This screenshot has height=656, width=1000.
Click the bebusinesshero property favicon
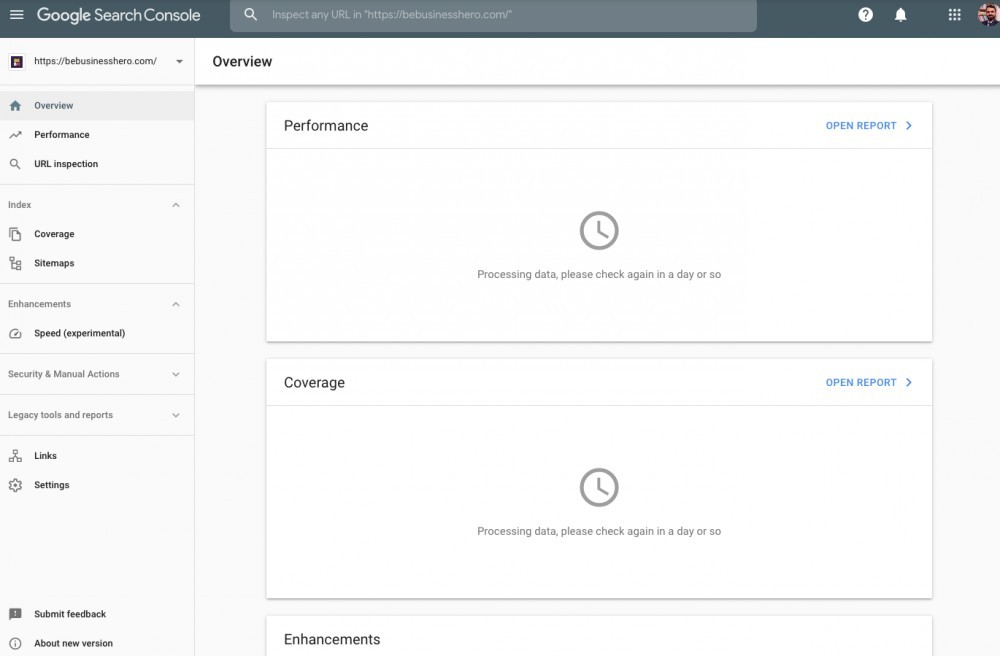pyautogui.click(x=17, y=61)
